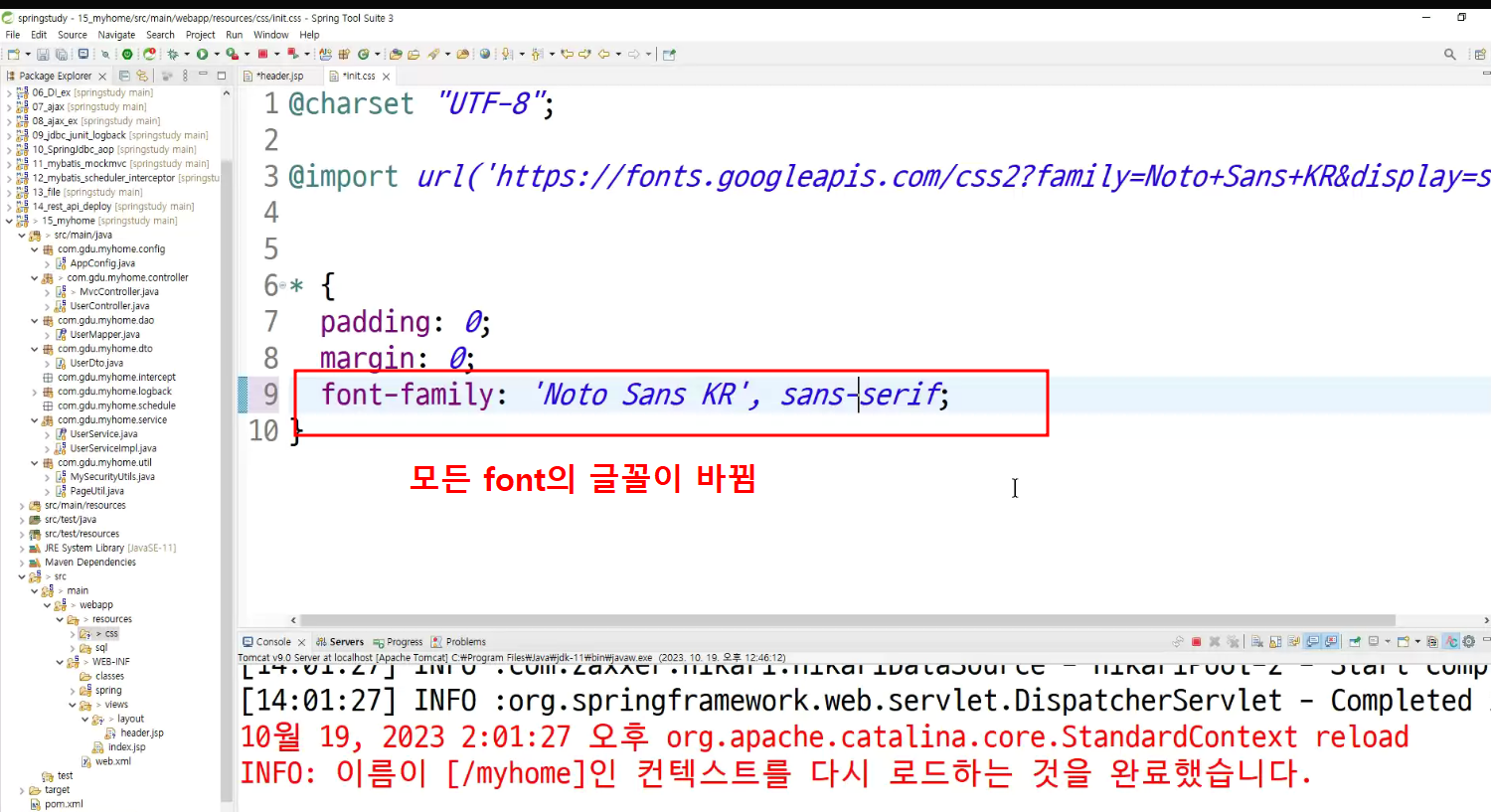This screenshot has width=1491, height=812.
Task: Click the web browser globe icon
Action: pos(485,54)
